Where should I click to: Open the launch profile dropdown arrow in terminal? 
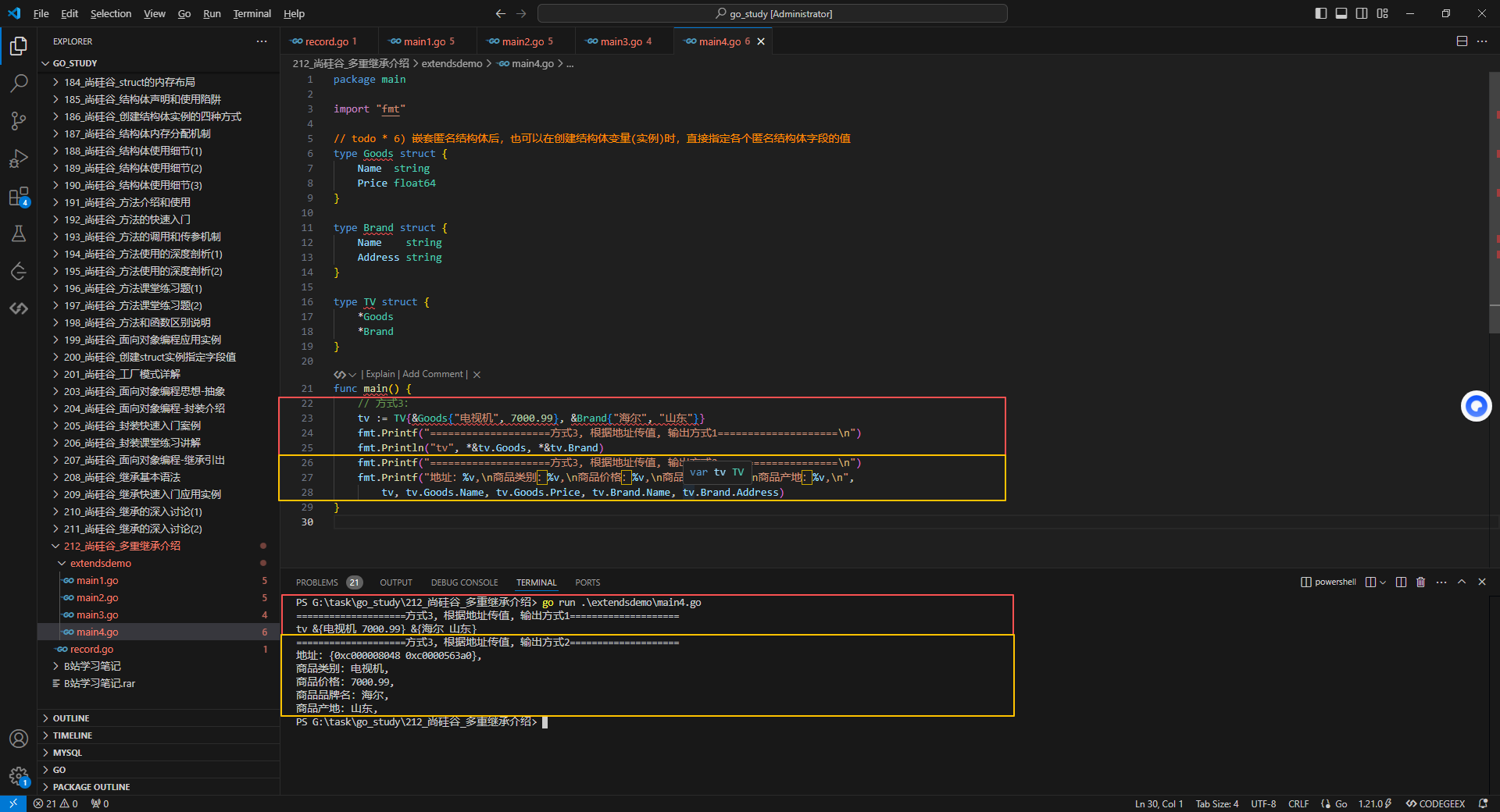point(1383,582)
